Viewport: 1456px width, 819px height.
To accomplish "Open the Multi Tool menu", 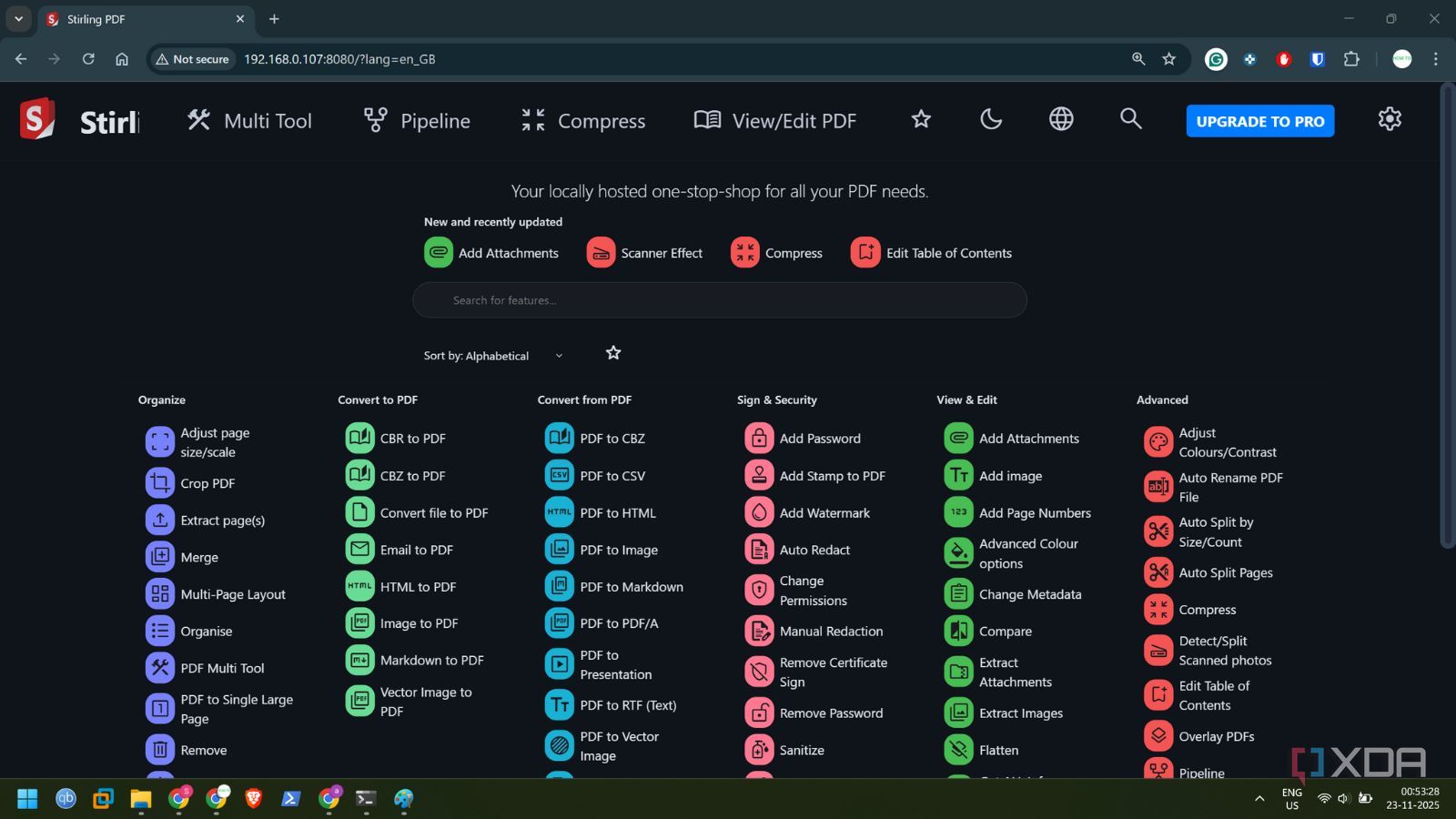I will [249, 120].
